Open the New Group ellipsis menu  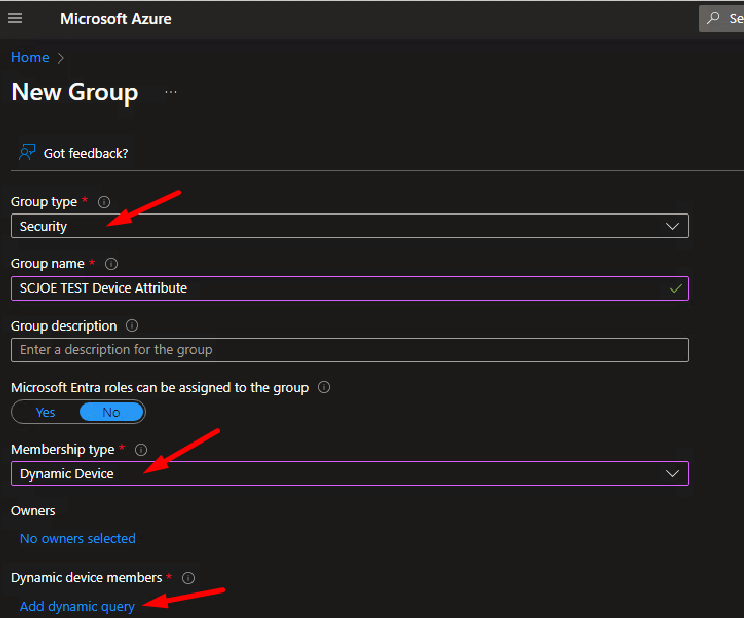[x=171, y=92]
